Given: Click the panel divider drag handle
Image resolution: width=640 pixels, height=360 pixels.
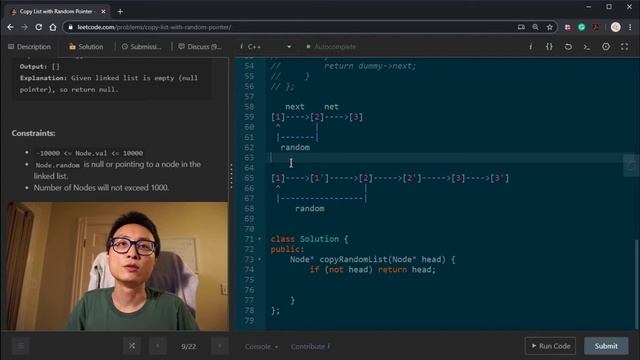Looking at the screenshot, I should click(231, 176).
